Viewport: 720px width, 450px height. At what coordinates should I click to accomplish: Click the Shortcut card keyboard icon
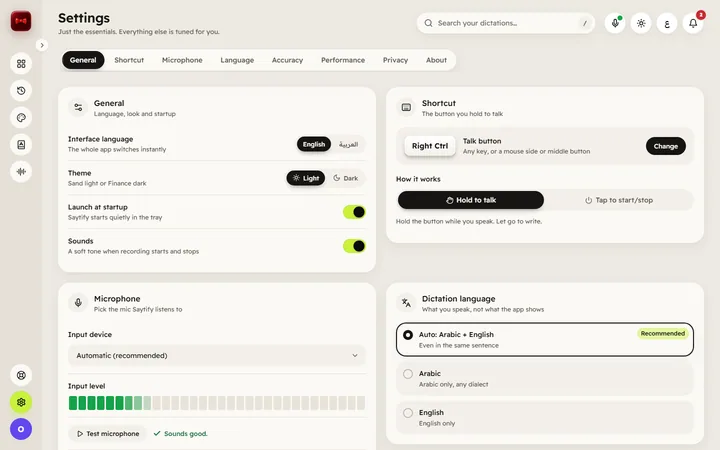click(x=406, y=107)
